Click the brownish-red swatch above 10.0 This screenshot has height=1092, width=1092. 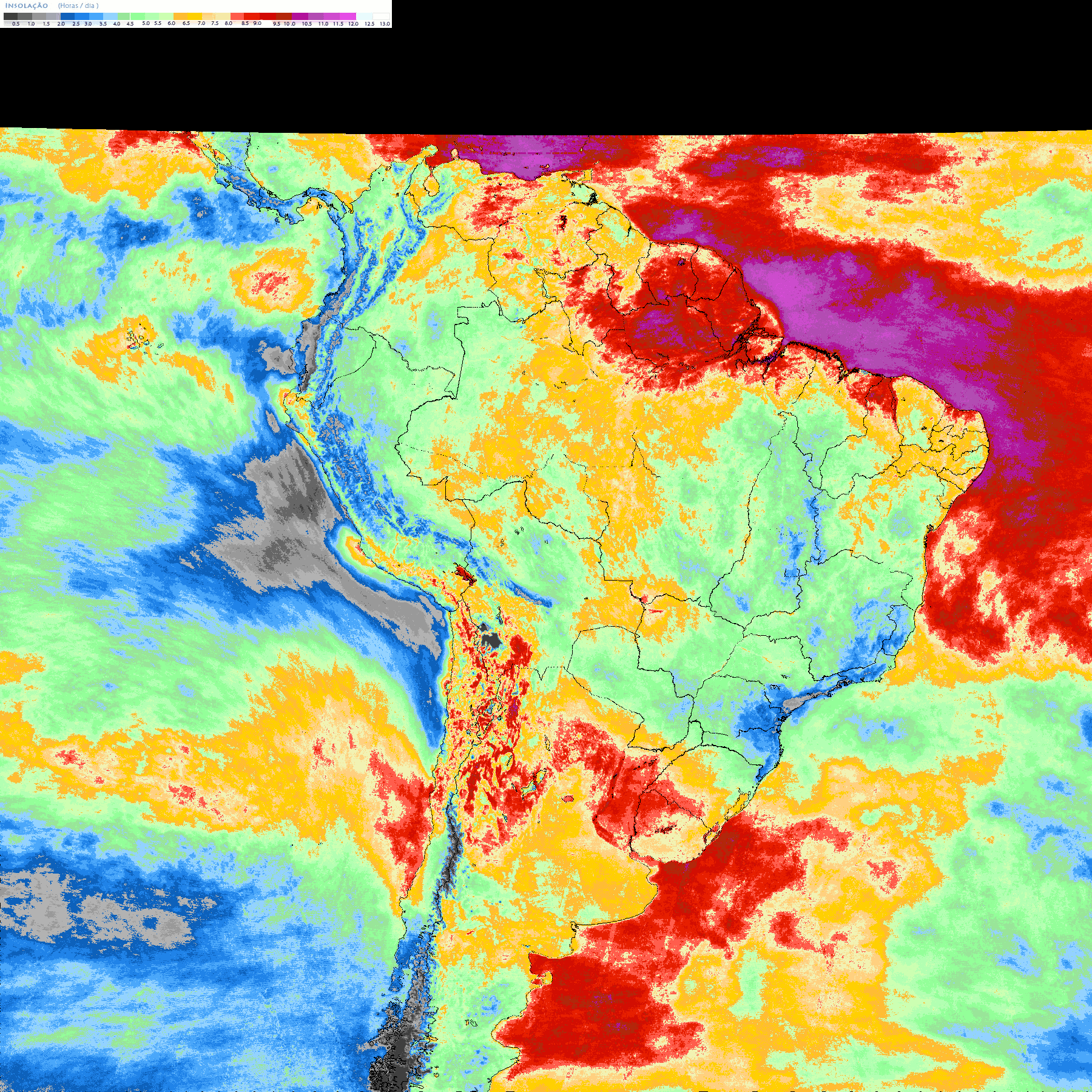284,16
